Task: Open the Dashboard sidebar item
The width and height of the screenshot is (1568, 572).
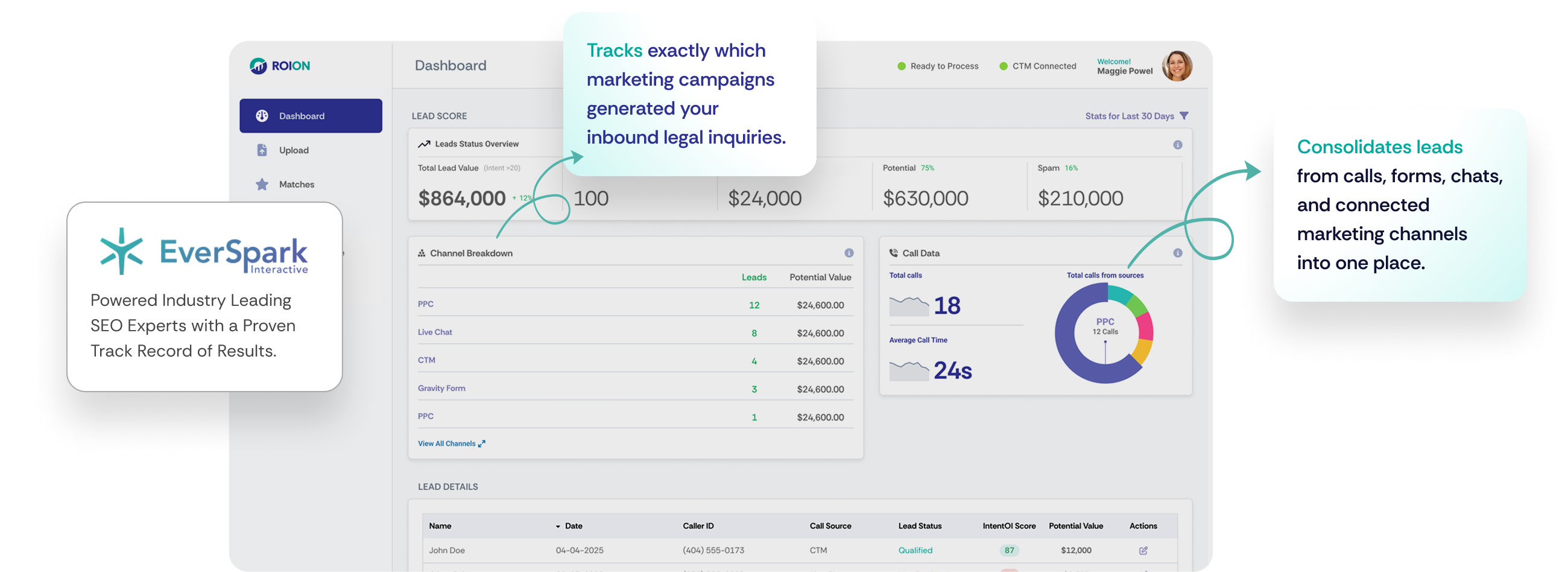Action: [x=311, y=116]
